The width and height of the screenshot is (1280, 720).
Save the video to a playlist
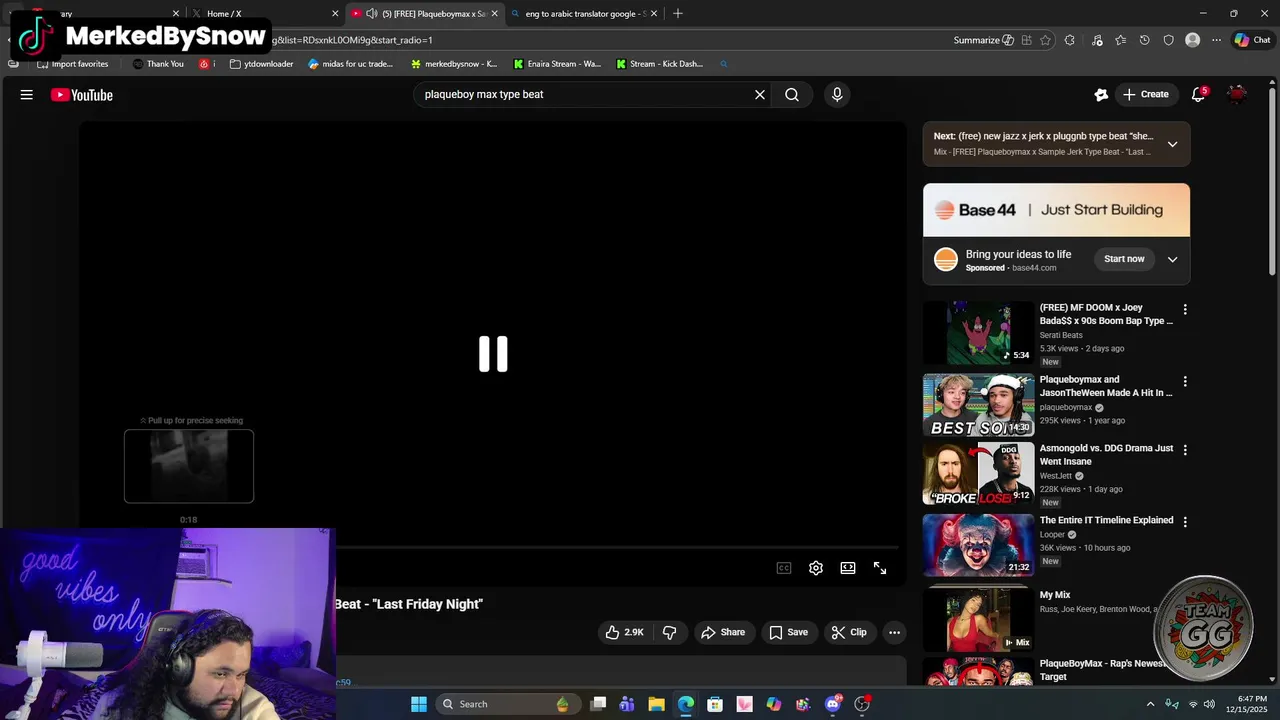(788, 632)
